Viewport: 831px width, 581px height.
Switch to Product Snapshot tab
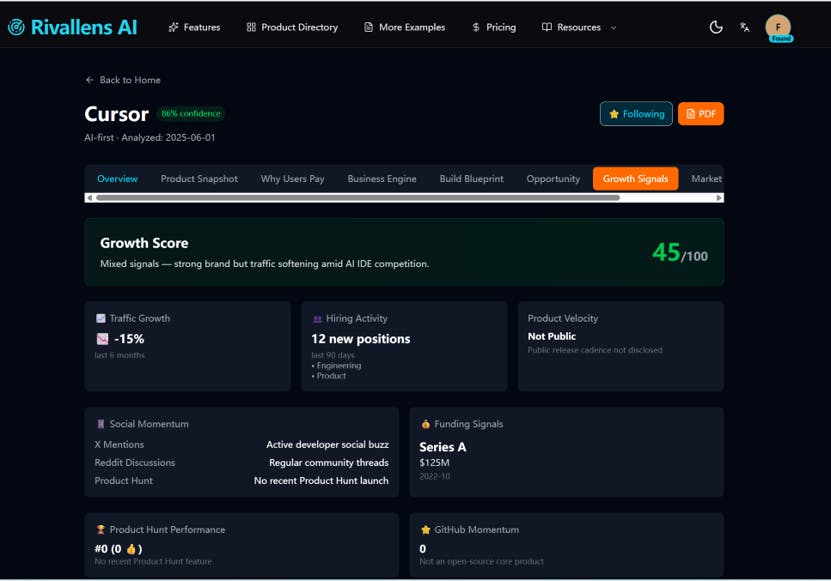pos(199,179)
